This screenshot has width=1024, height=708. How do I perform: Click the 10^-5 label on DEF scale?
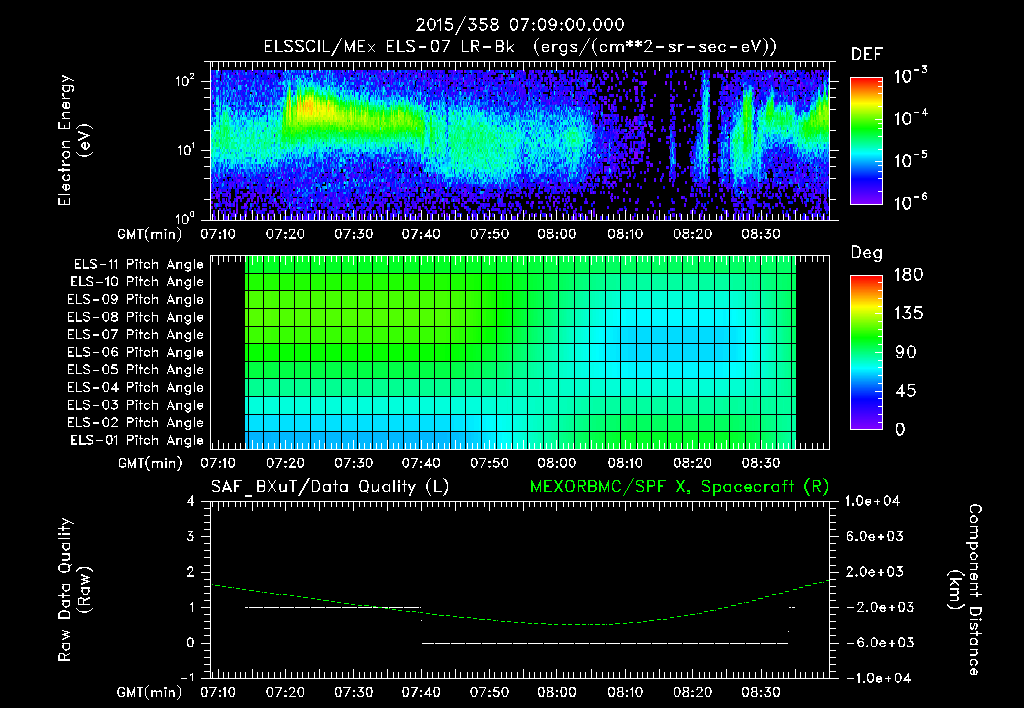tap(910, 159)
